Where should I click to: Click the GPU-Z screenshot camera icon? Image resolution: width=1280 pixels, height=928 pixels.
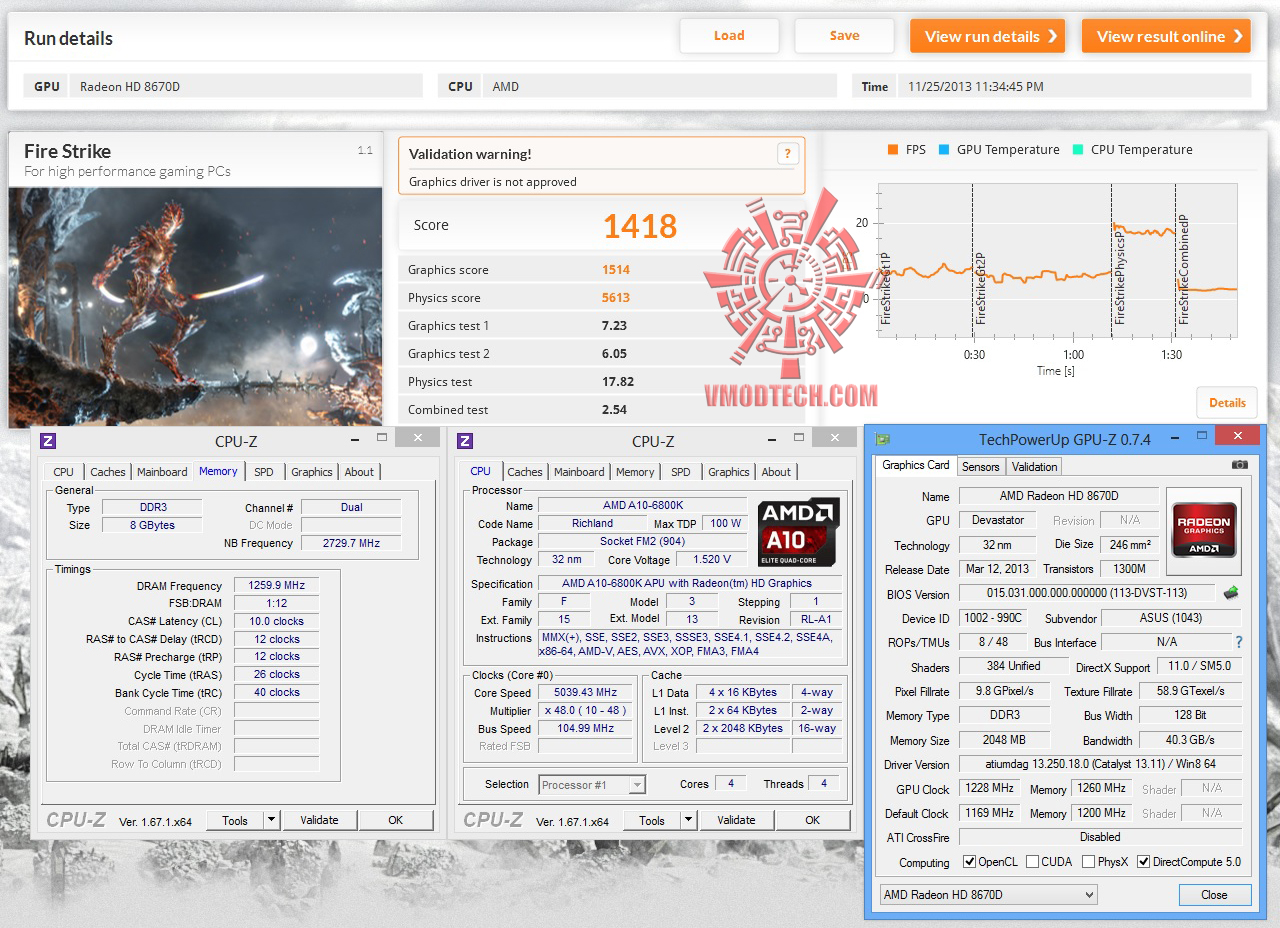tap(1240, 465)
